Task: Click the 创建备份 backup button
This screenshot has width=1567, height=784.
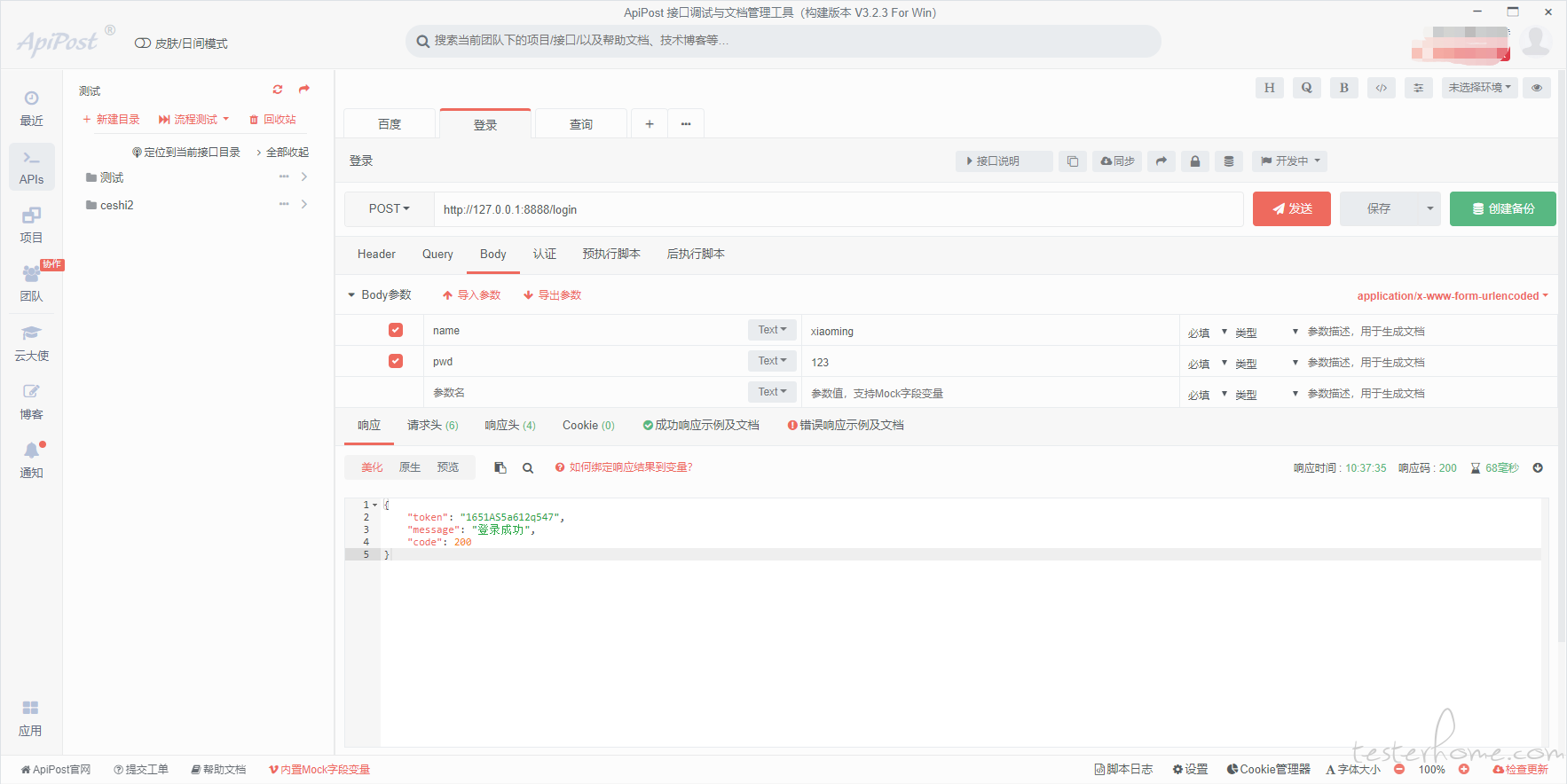Action: pyautogui.click(x=1502, y=209)
